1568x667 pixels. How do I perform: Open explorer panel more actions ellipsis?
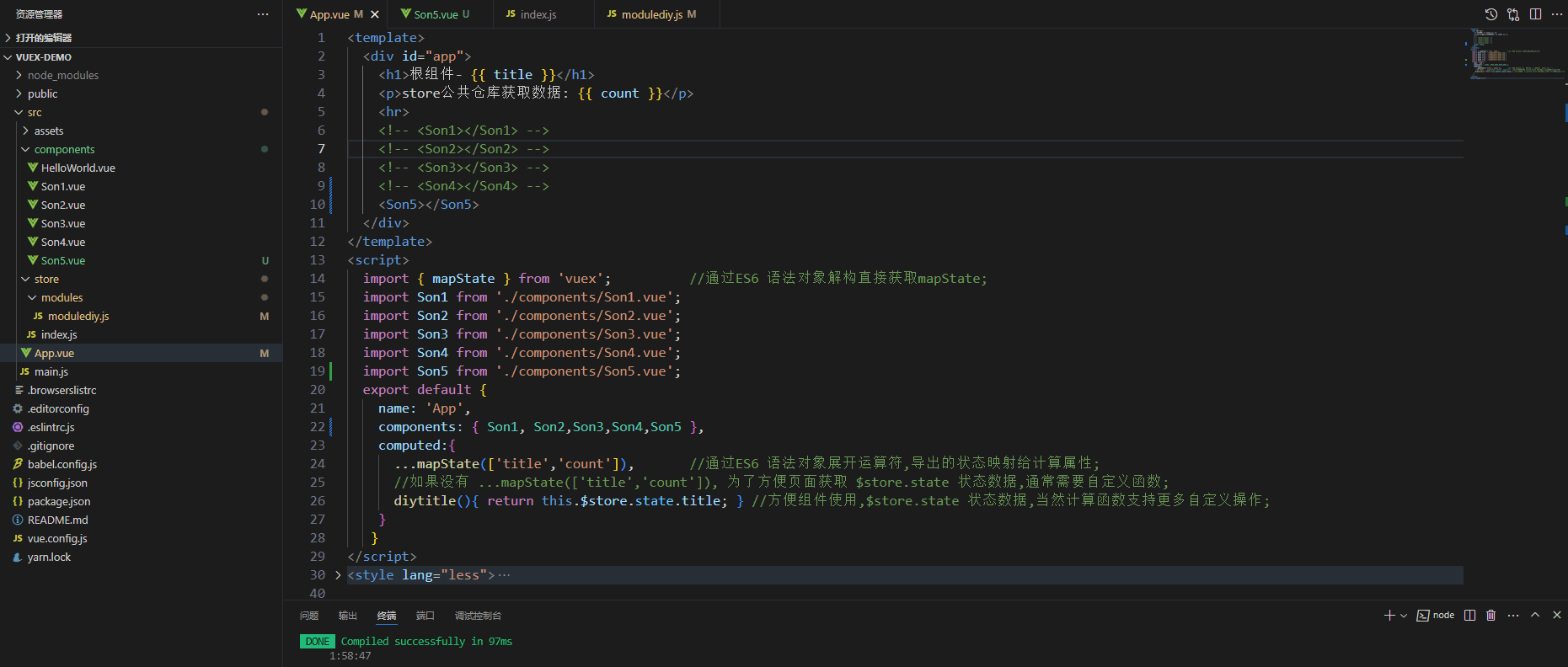(263, 14)
